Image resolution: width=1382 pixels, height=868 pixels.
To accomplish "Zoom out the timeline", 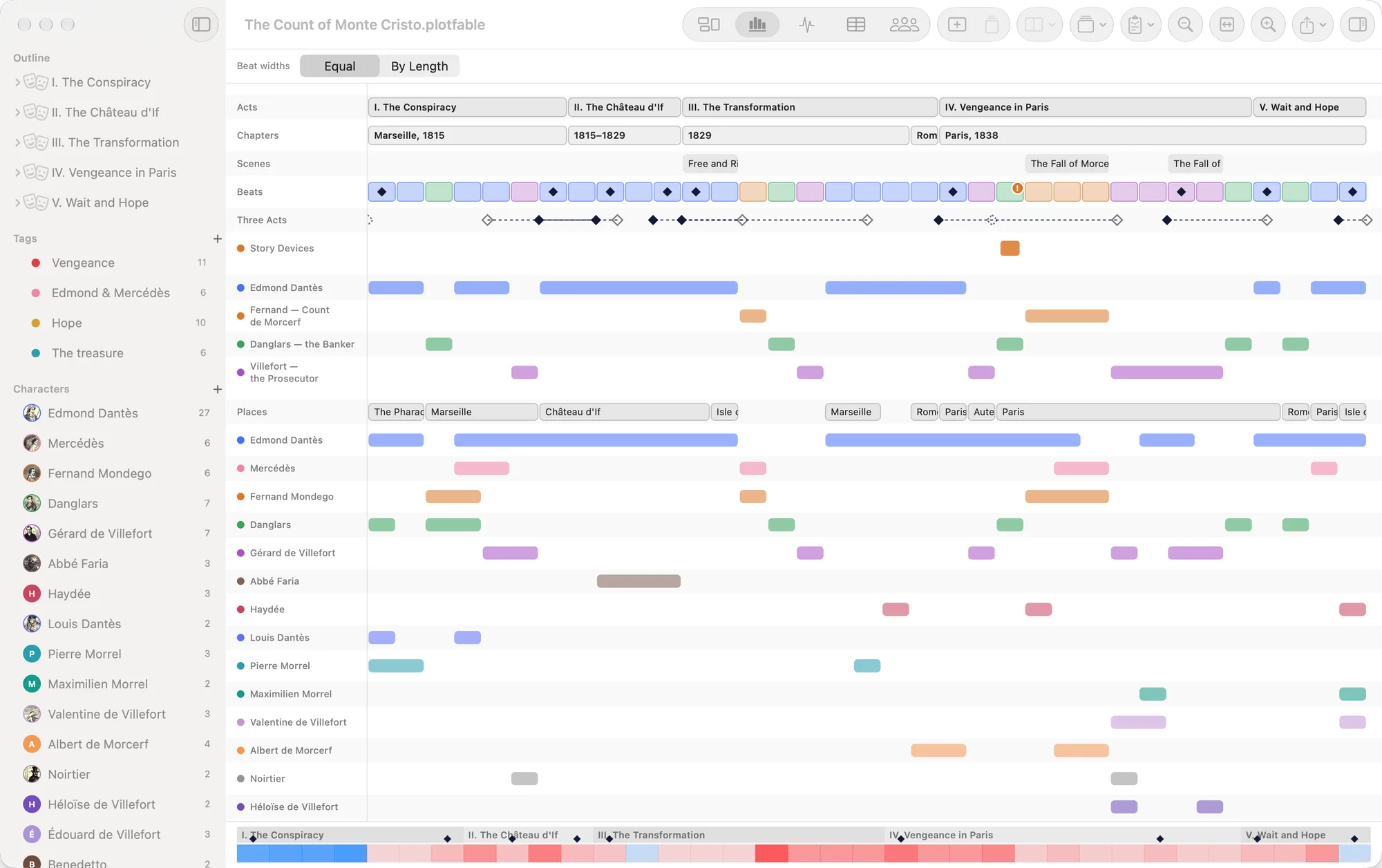I will pos(1185,24).
